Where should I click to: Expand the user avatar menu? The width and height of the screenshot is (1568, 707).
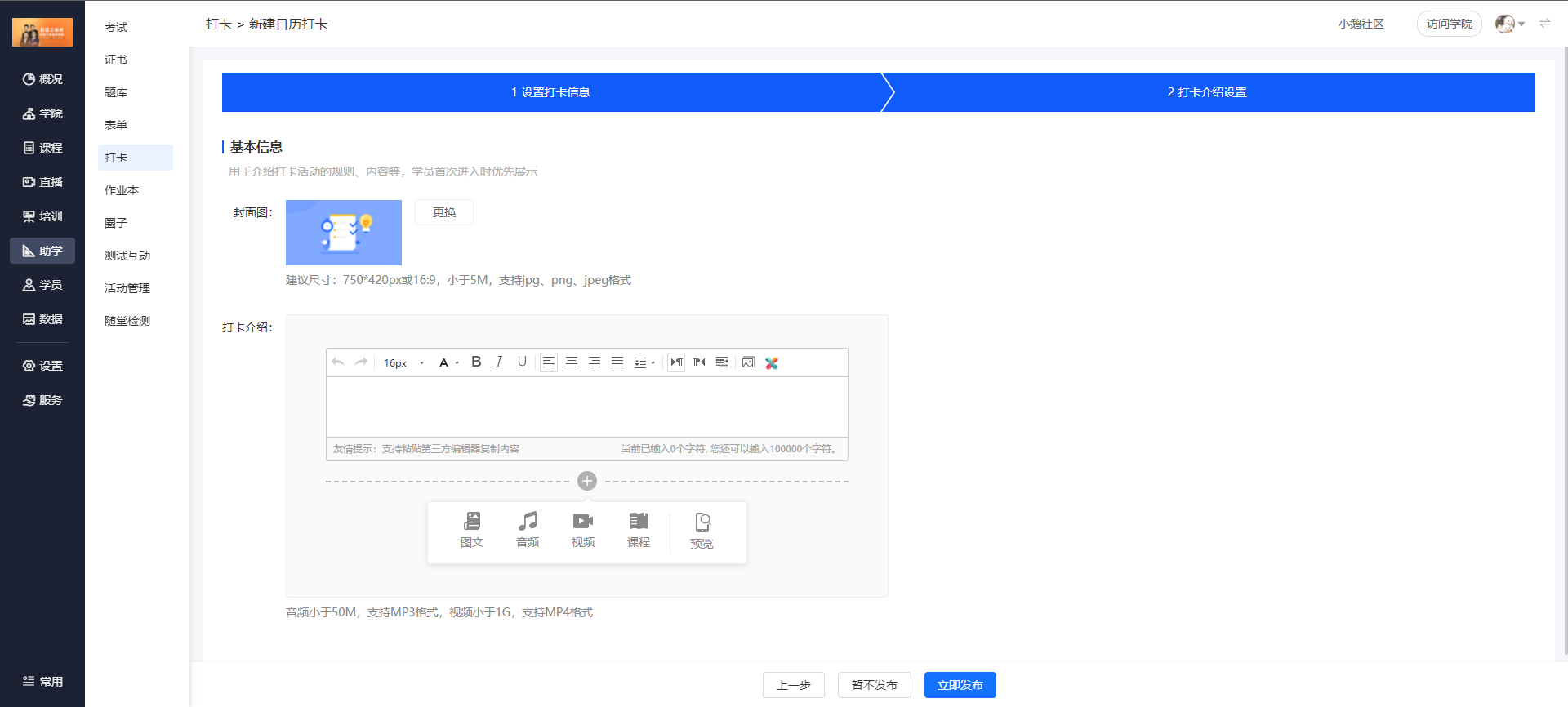(x=1510, y=24)
